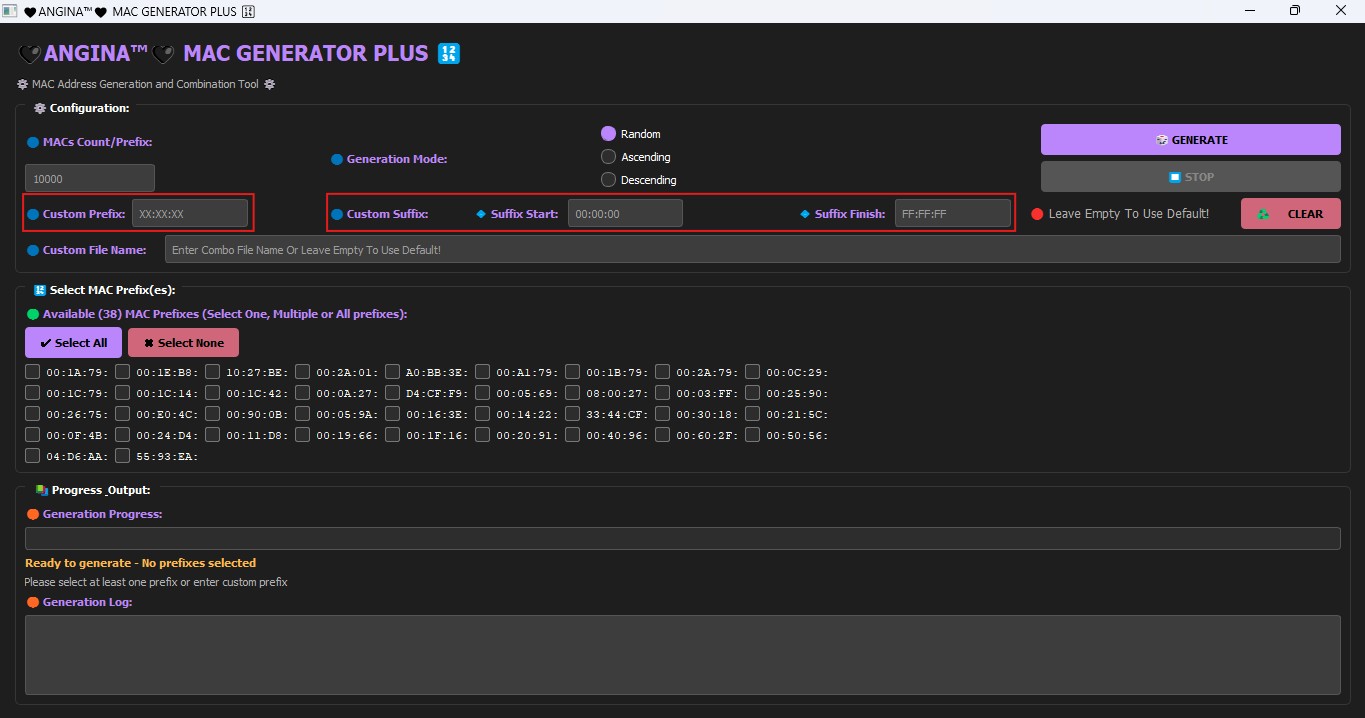This screenshot has width=1365, height=718.
Task: Click the Select None button
Action: click(x=183, y=343)
